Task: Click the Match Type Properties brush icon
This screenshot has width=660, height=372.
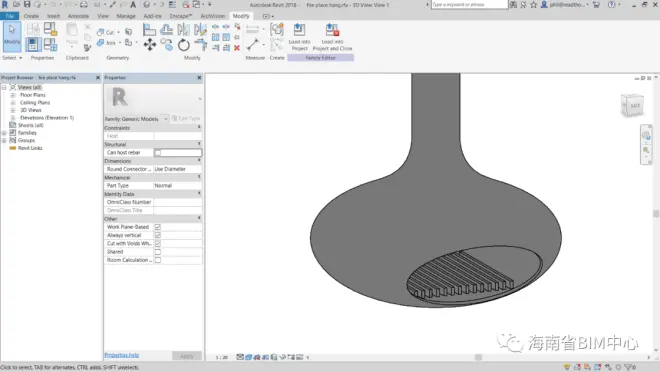Action: 87,48
